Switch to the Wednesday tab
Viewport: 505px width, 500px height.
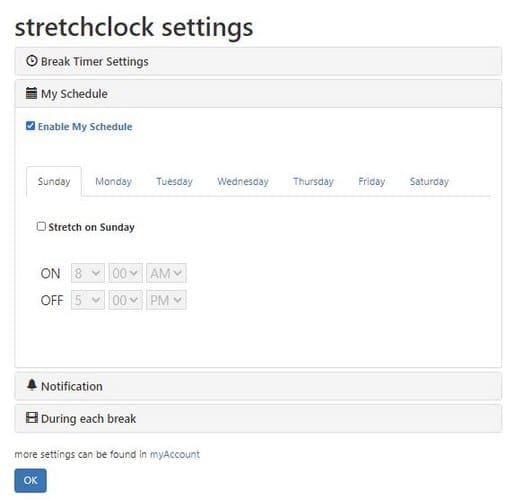243,181
